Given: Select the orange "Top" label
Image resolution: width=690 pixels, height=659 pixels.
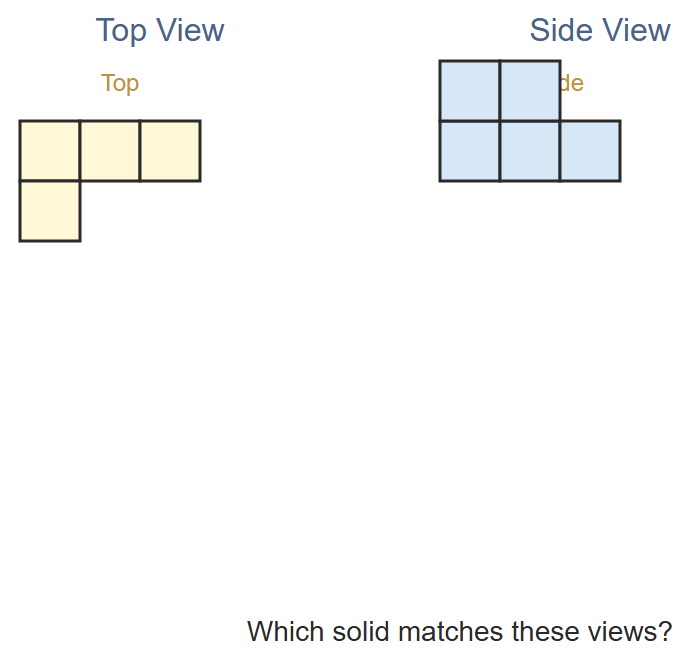Looking at the screenshot, I should (x=120, y=84).
